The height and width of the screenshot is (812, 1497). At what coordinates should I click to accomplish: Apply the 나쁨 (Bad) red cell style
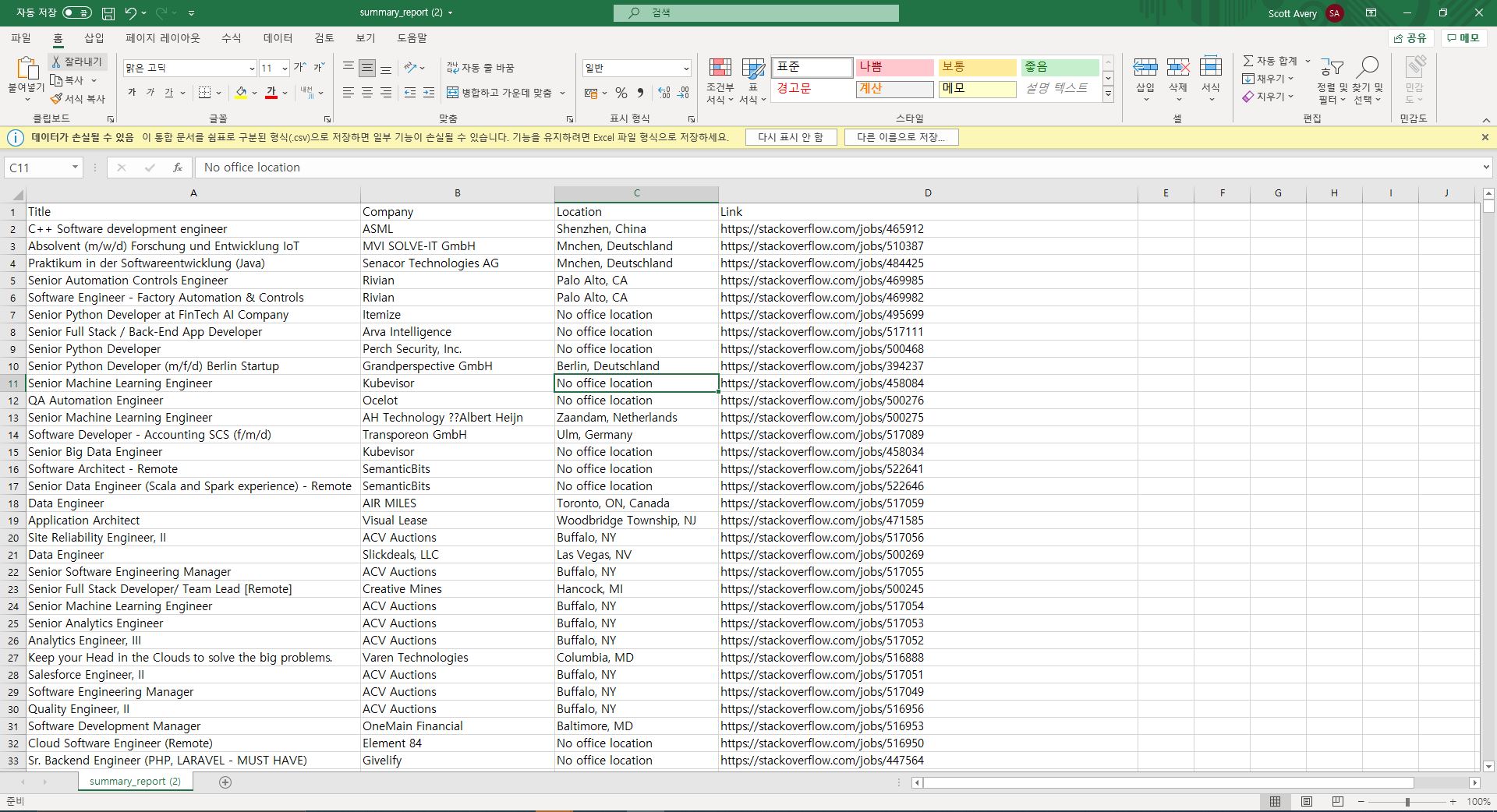click(x=895, y=68)
